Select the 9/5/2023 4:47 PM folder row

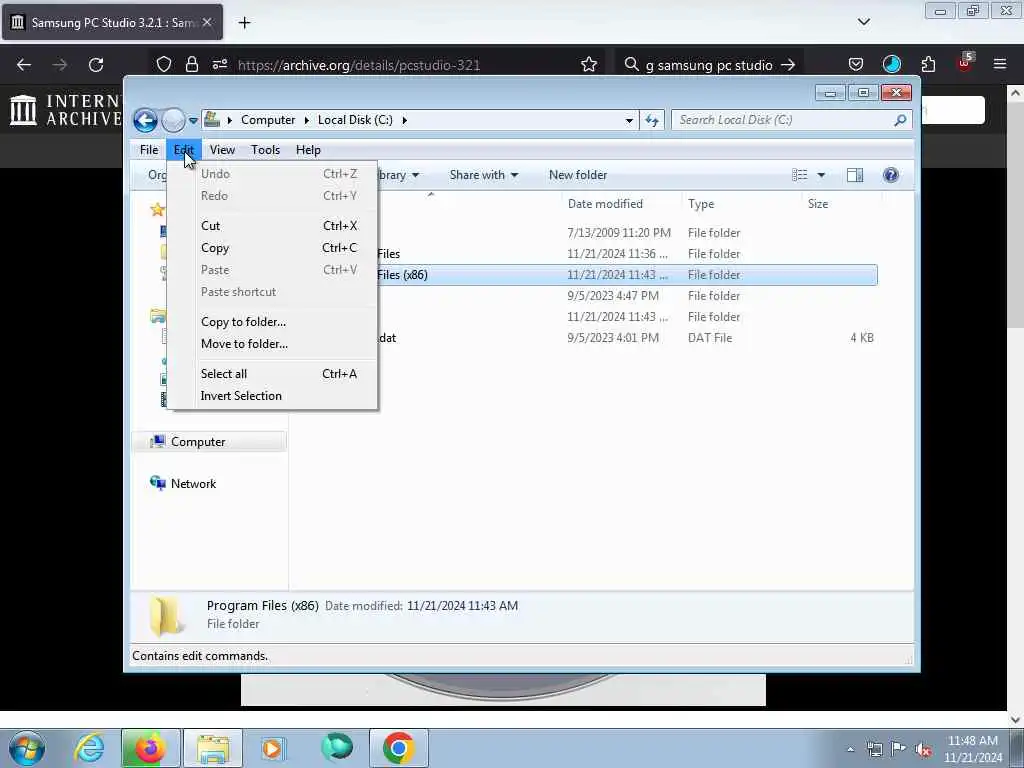[627, 296]
